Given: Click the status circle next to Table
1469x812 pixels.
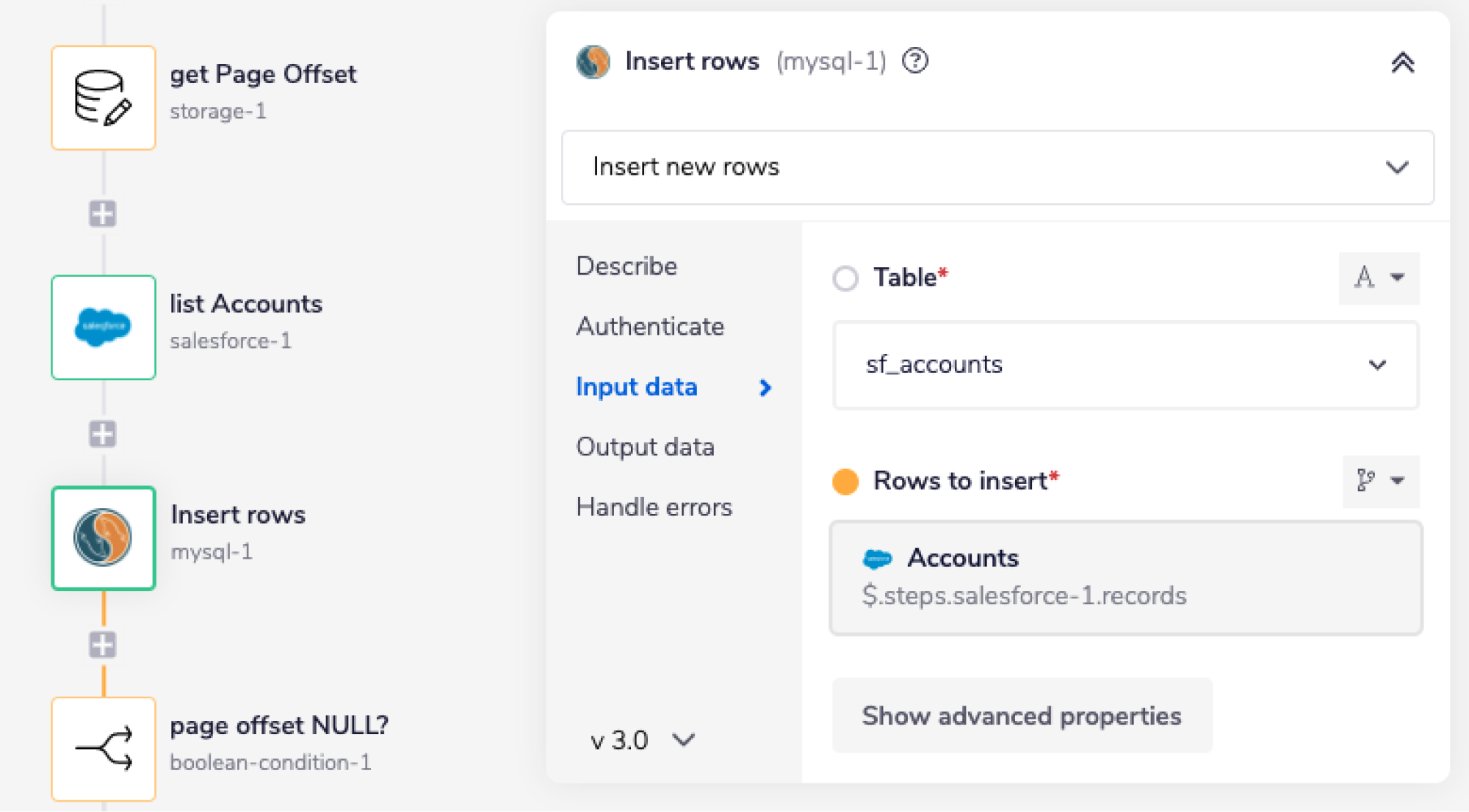Looking at the screenshot, I should click(x=845, y=278).
